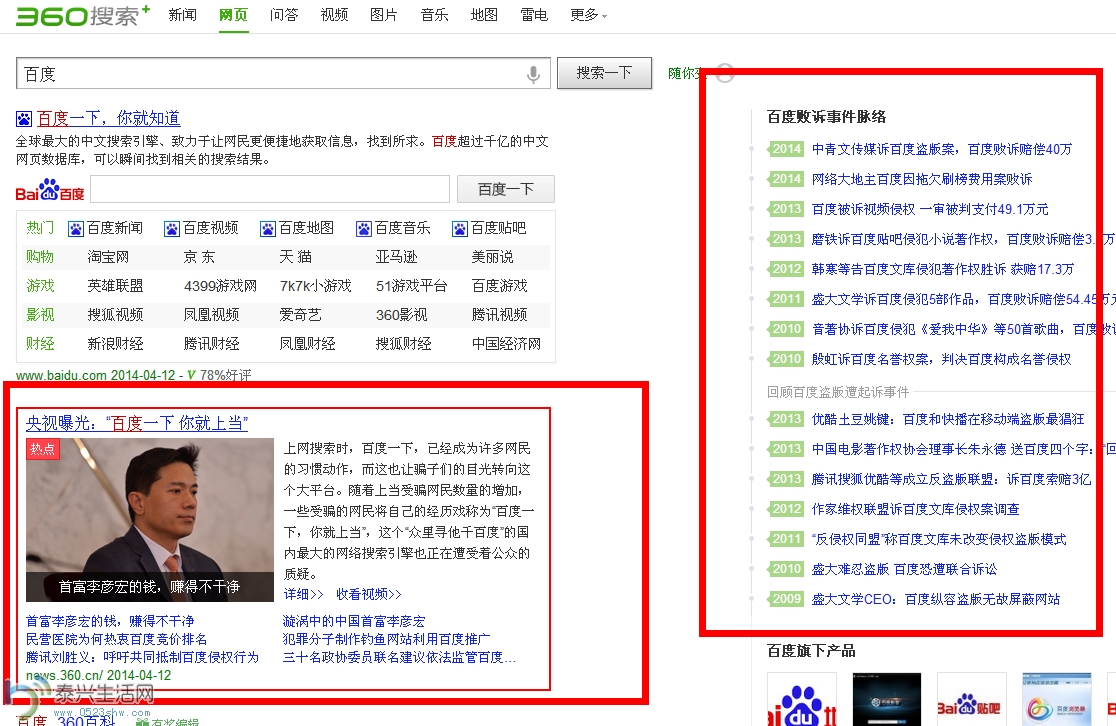Switch to the 问答 tab
1116x726 pixels.
click(284, 15)
